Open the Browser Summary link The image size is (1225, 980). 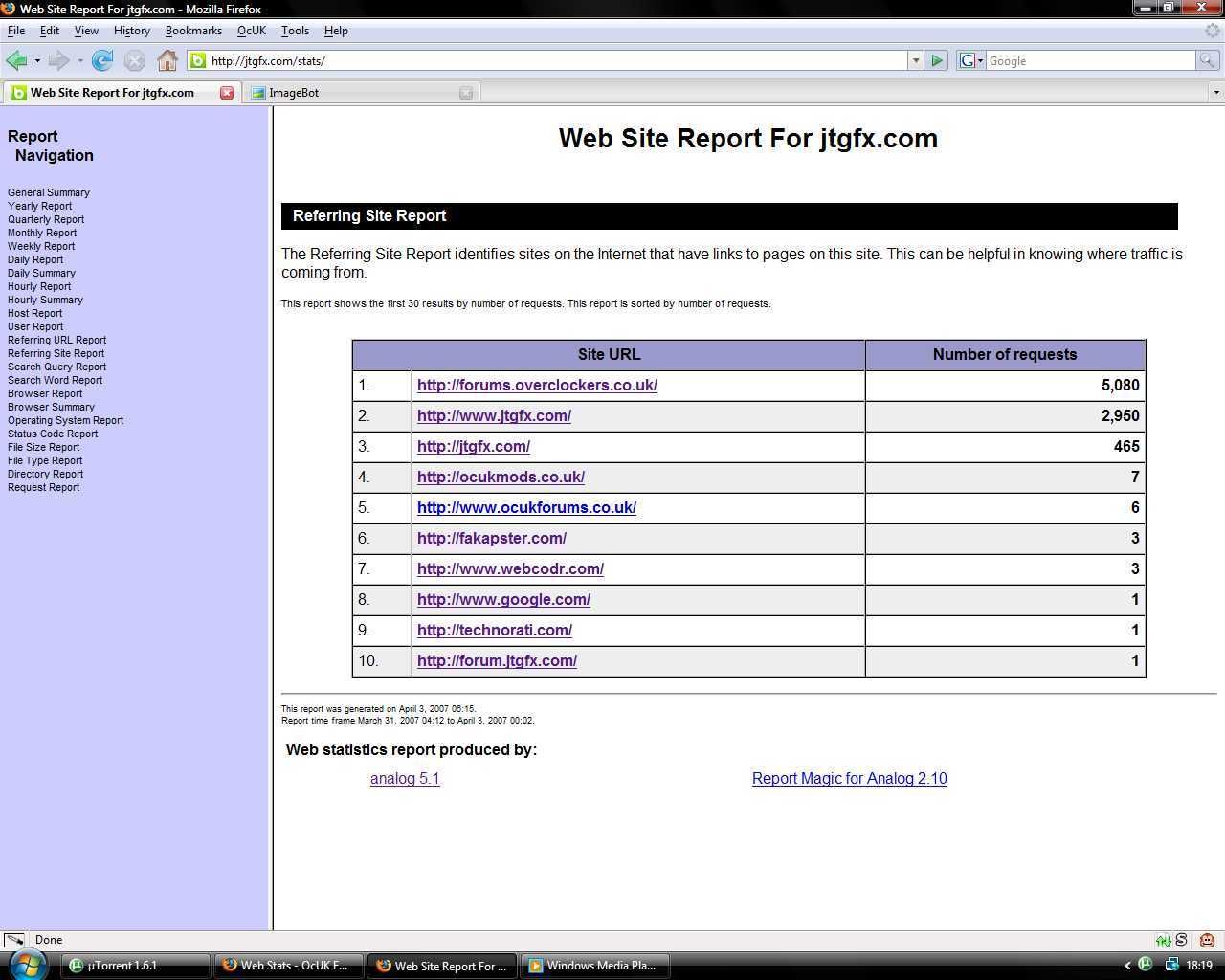51,407
